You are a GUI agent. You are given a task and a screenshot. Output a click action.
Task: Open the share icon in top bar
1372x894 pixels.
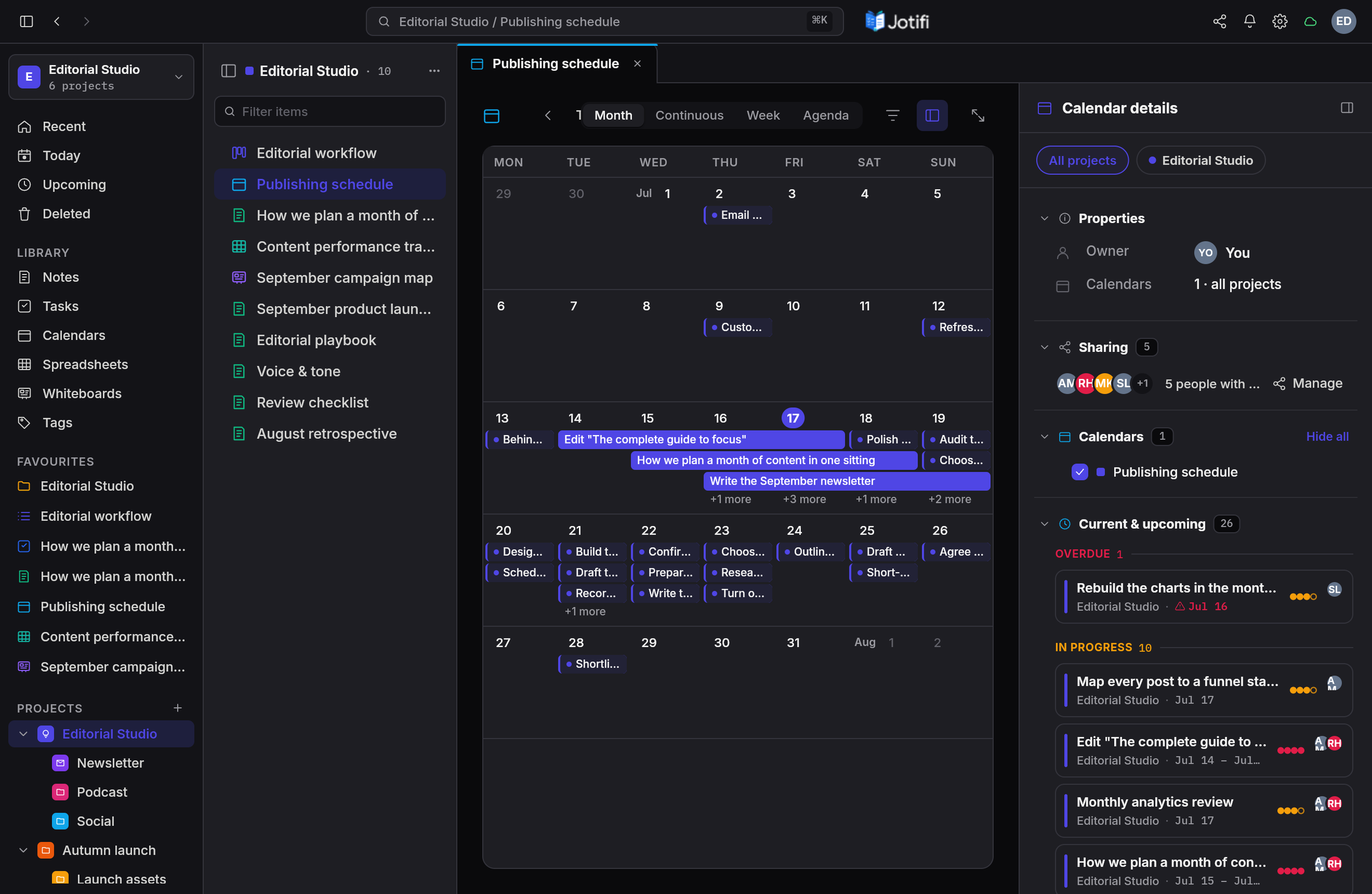[x=1219, y=21]
